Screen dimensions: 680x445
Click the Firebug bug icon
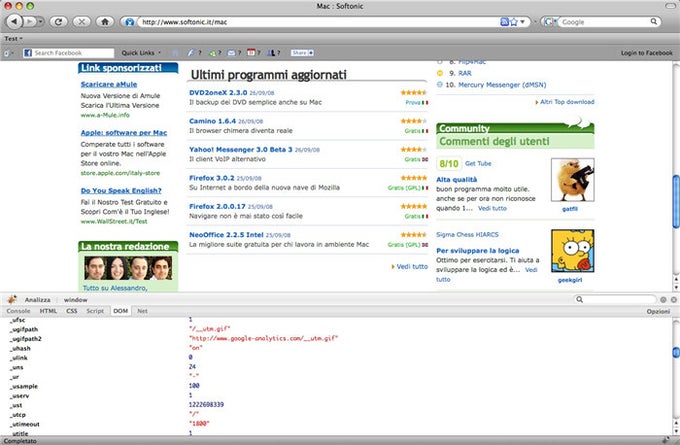(x=12, y=299)
